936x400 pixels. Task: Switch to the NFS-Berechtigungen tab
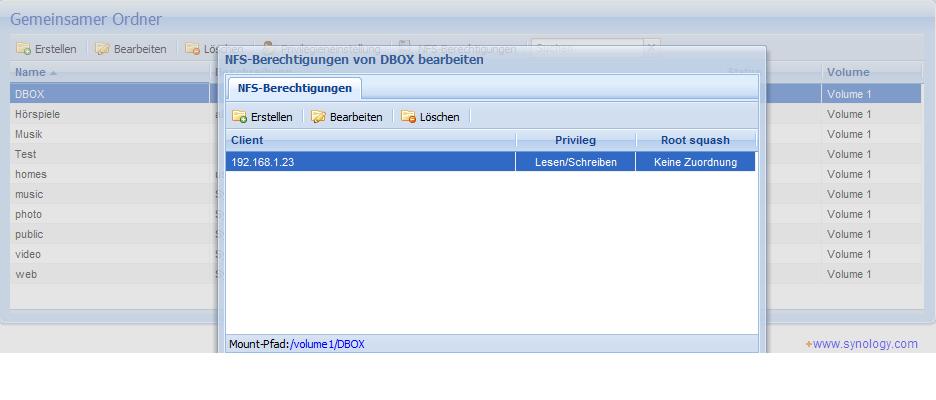(x=294, y=89)
